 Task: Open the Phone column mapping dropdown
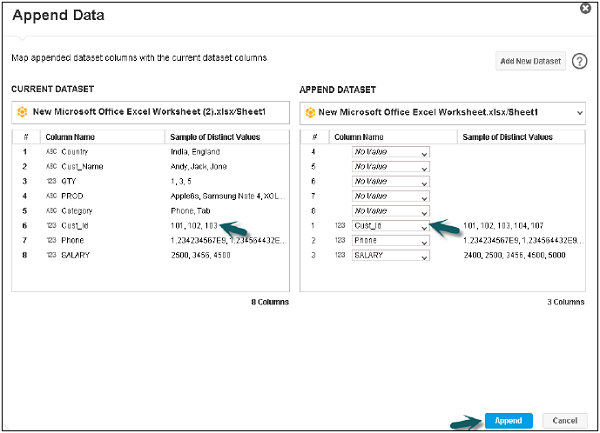[424, 241]
